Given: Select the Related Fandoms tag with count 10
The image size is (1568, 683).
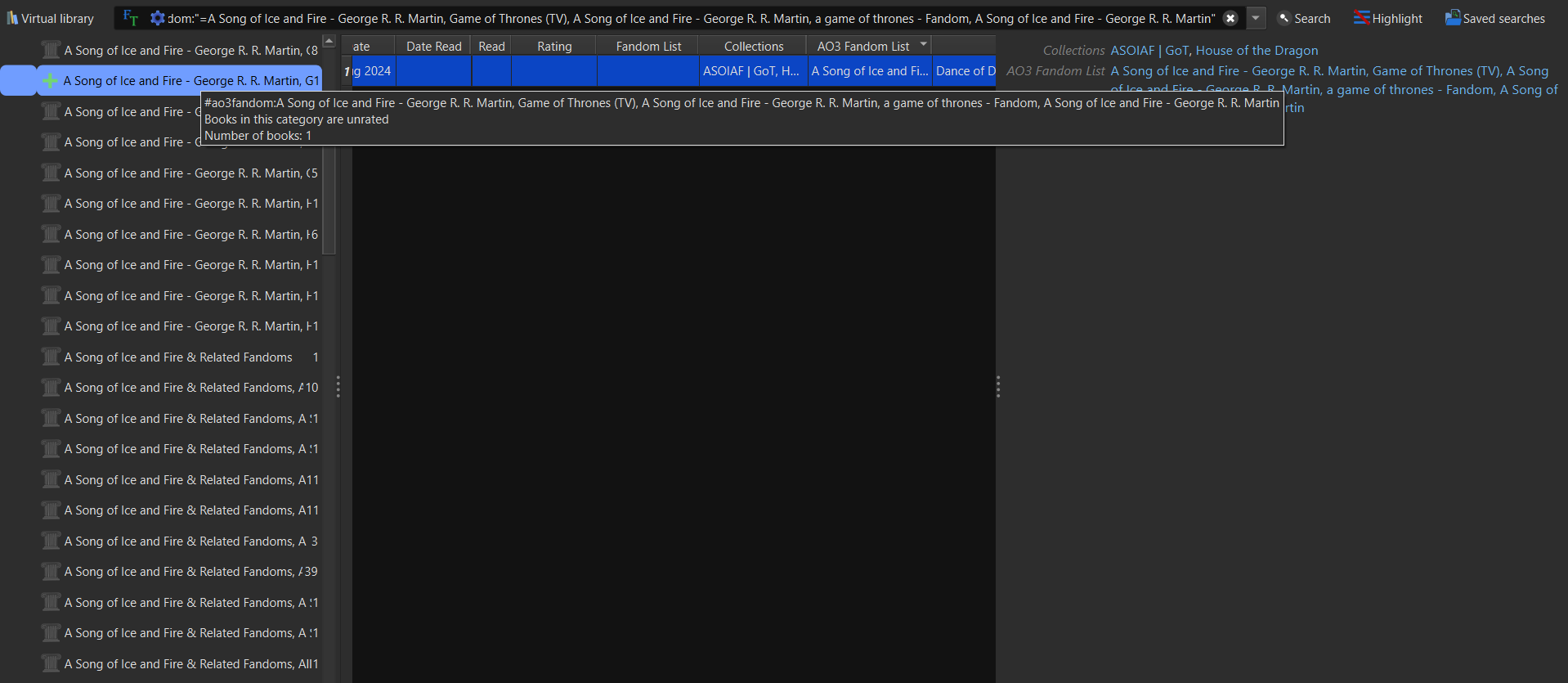Looking at the screenshot, I should click(181, 387).
